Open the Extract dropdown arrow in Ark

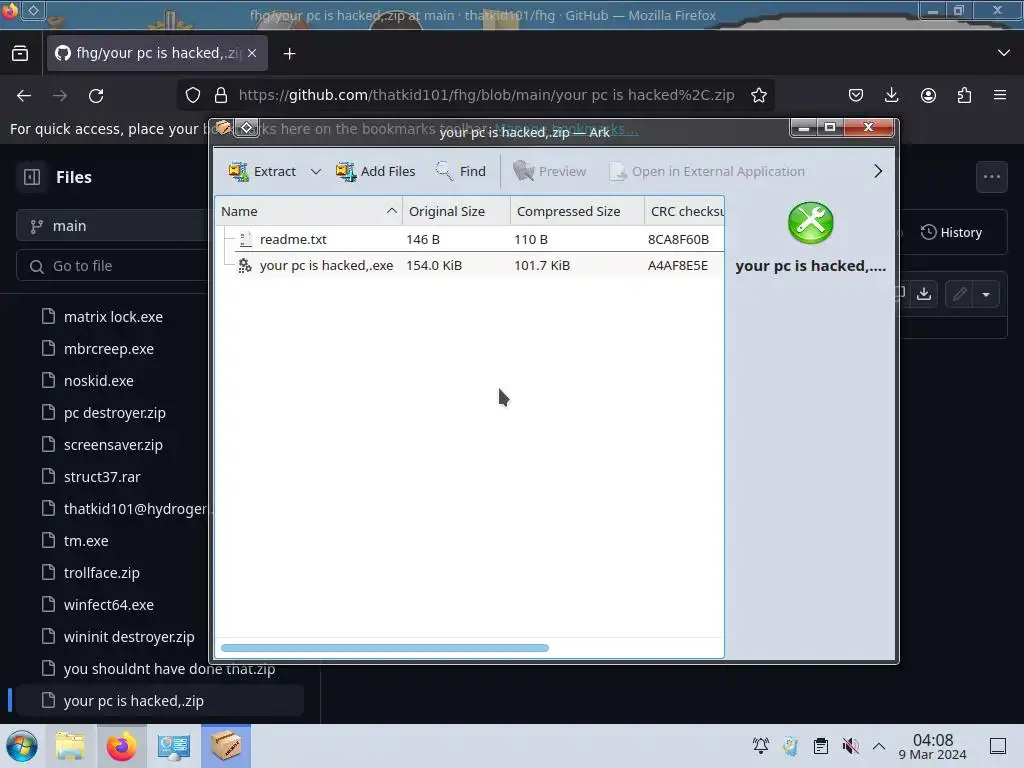tap(315, 171)
